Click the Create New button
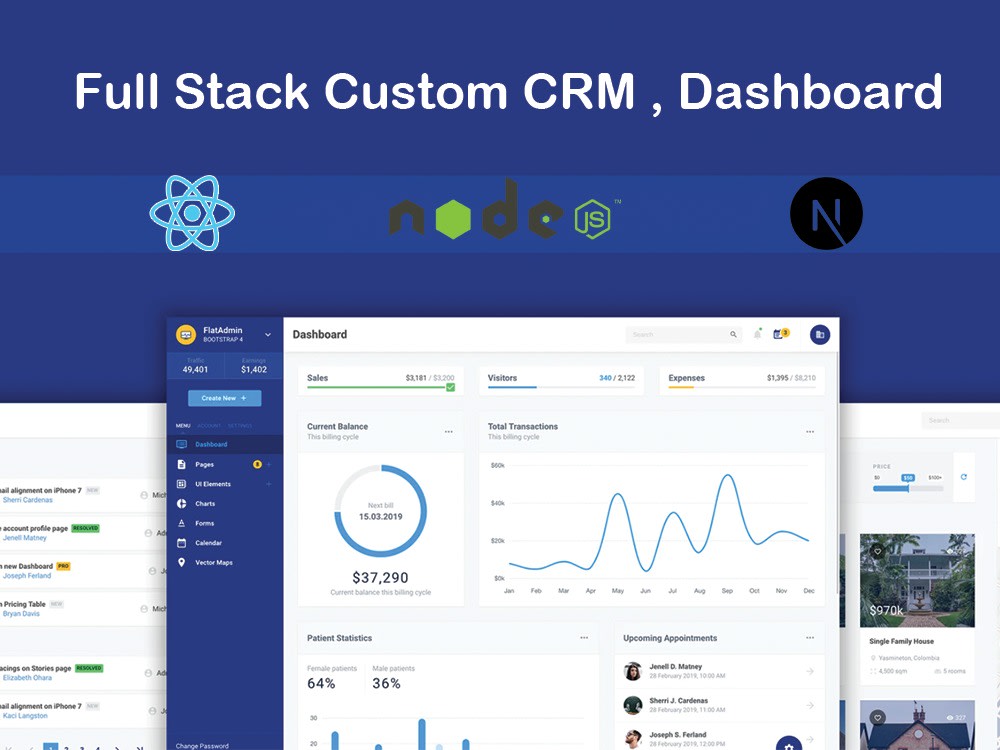Screen dimensions: 1000x750 224,398
